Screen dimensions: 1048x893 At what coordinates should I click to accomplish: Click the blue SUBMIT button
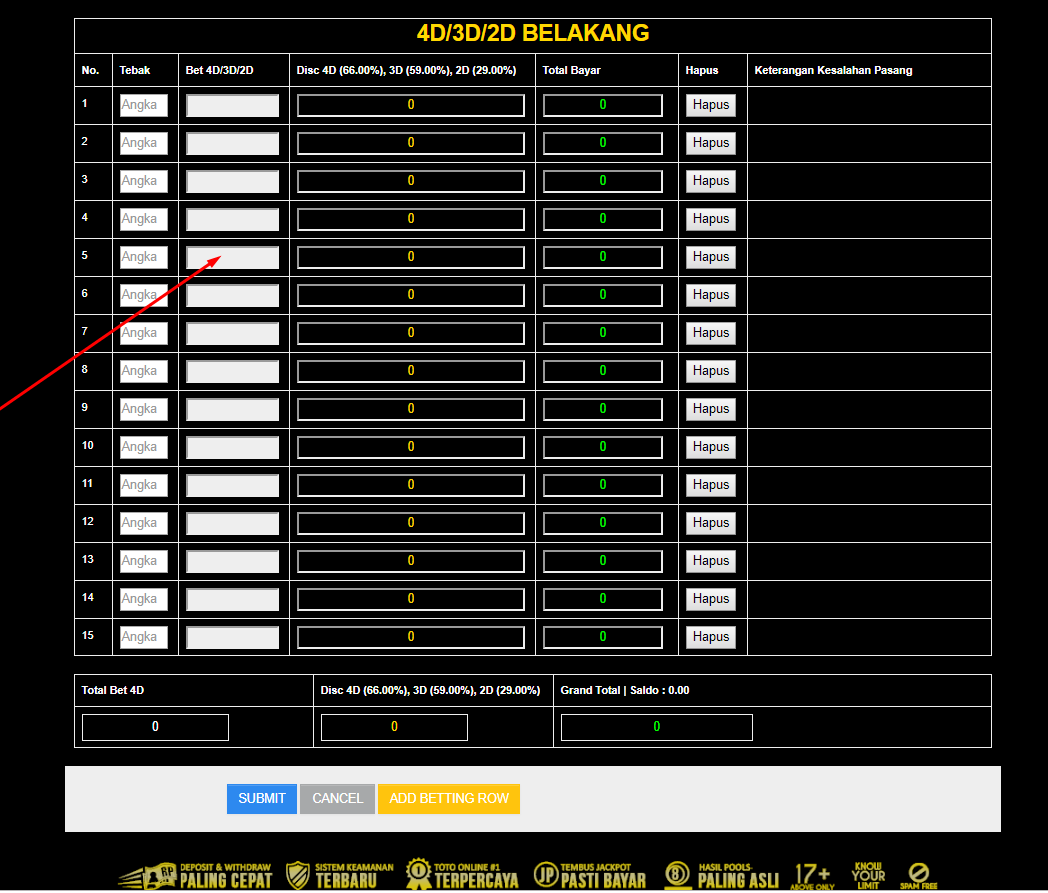261,799
